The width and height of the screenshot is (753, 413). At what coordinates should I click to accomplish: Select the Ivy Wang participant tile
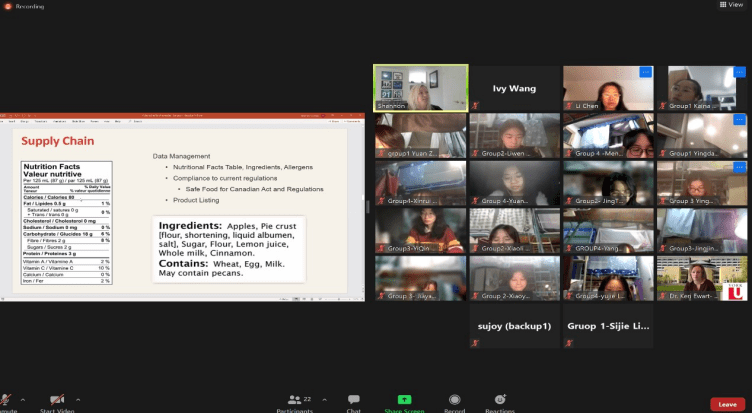point(514,88)
